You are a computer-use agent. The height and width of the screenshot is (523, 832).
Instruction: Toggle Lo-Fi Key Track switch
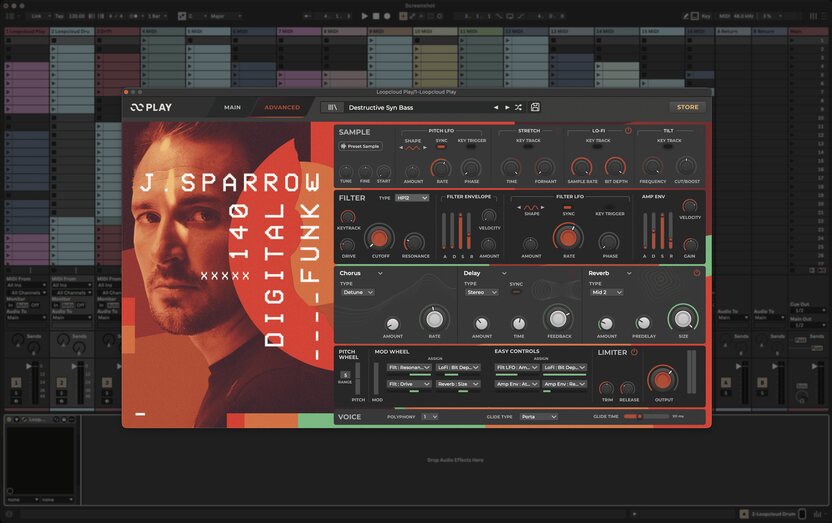coord(597,147)
